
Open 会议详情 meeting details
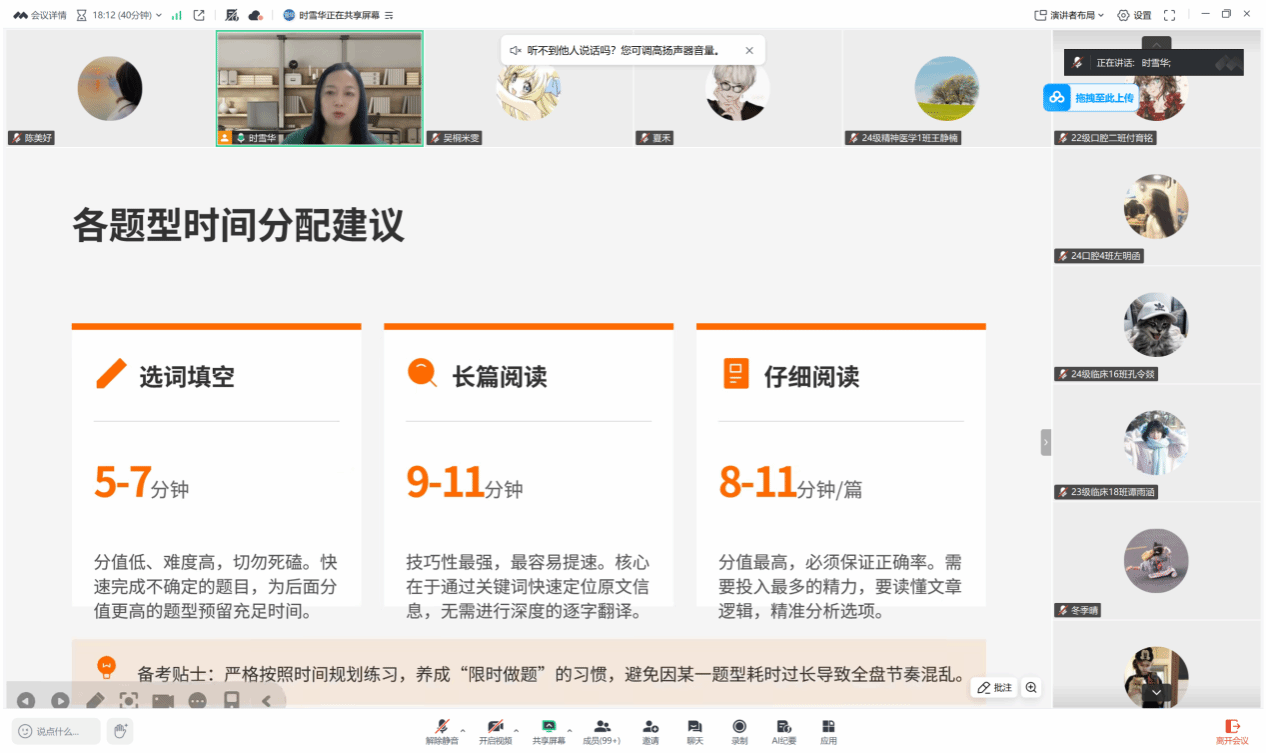point(40,15)
